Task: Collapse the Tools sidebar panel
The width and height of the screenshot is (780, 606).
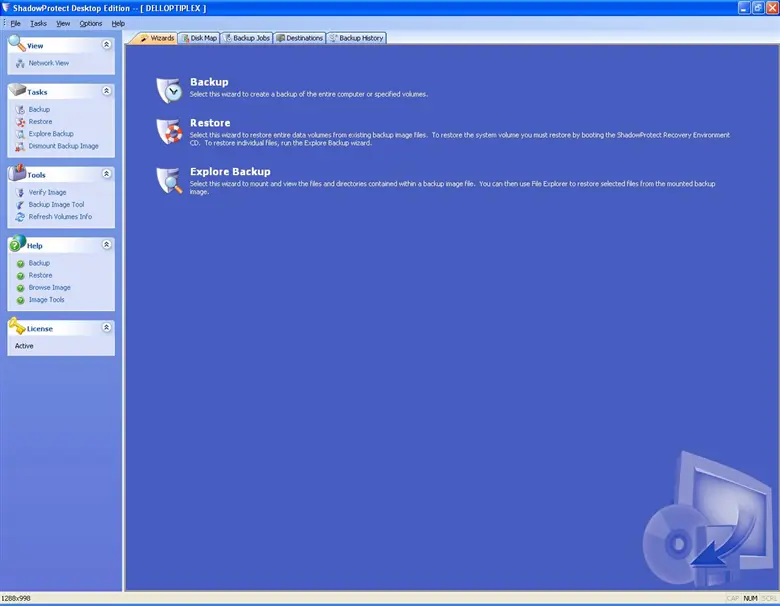Action: tap(106, 174)
